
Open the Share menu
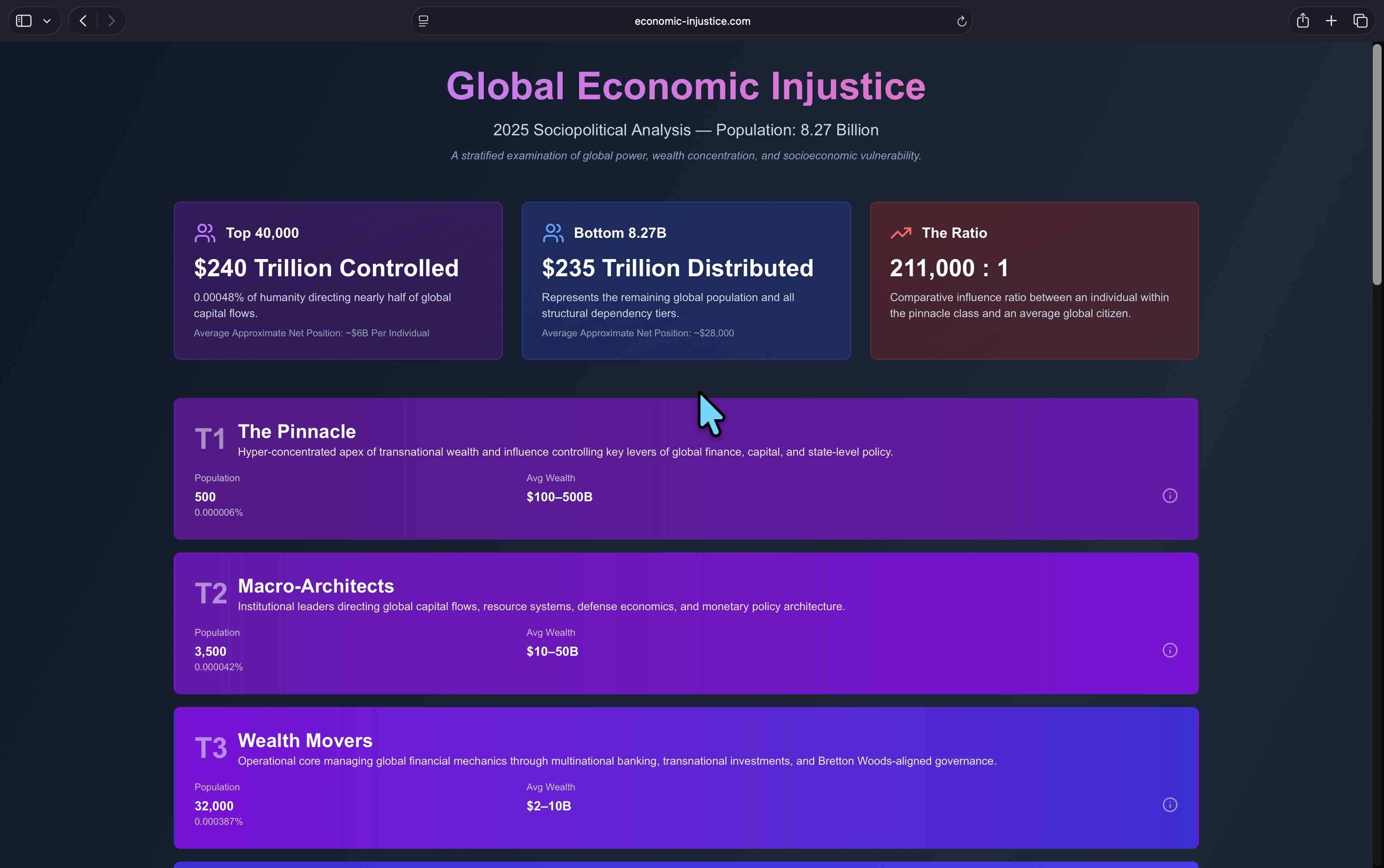(1303, 21)
